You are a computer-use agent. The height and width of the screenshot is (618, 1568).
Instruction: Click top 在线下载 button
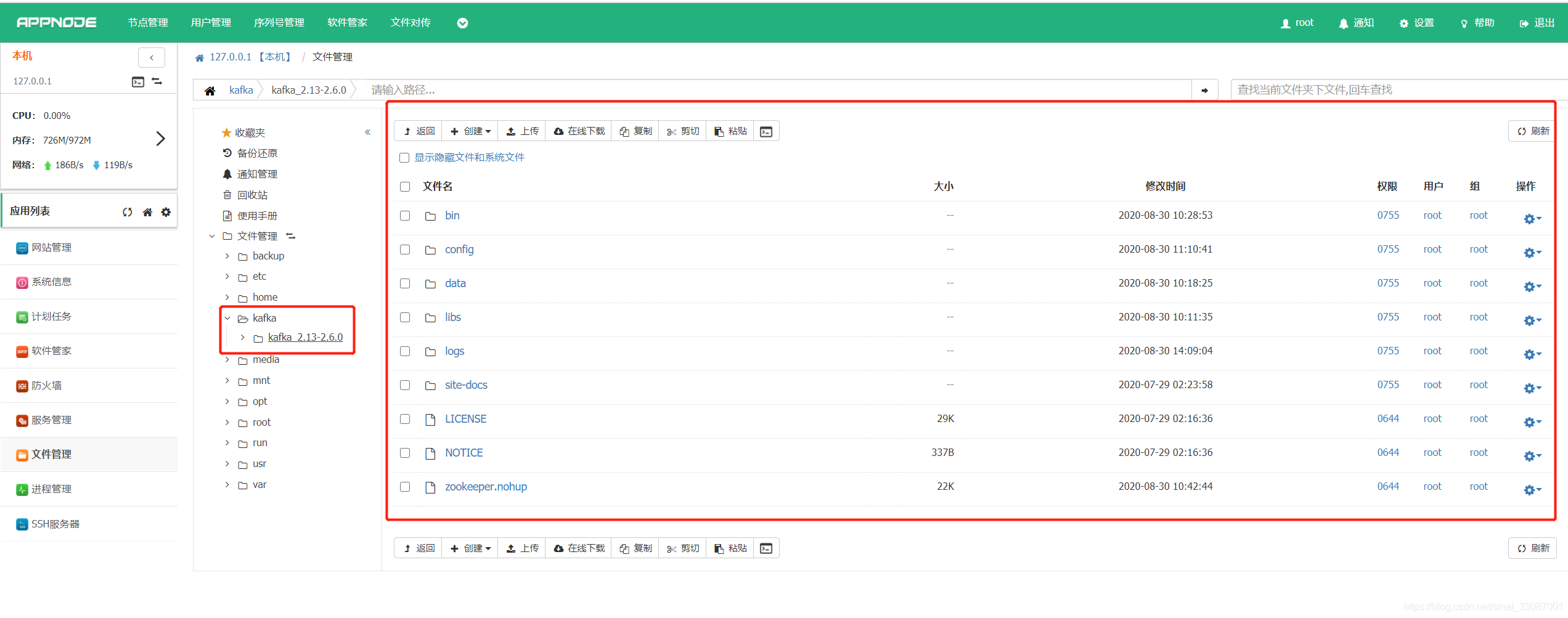click(579, 131)
